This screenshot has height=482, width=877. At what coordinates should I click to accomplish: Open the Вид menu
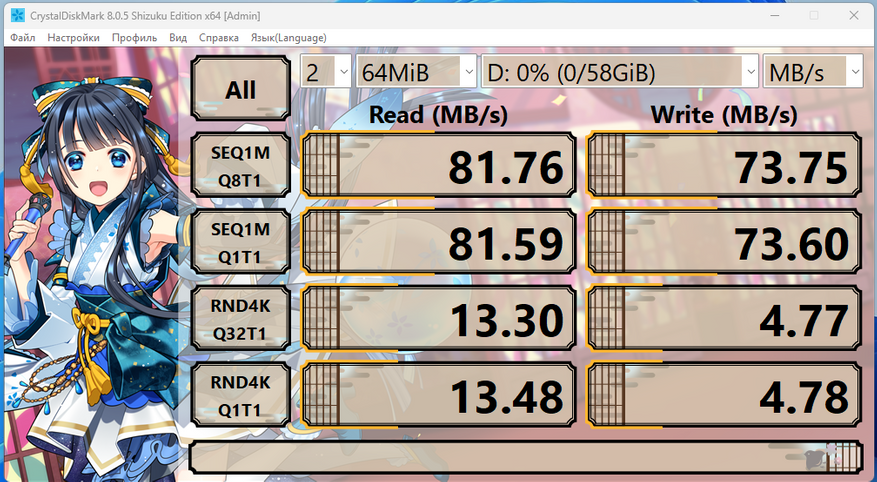point(178,37)
